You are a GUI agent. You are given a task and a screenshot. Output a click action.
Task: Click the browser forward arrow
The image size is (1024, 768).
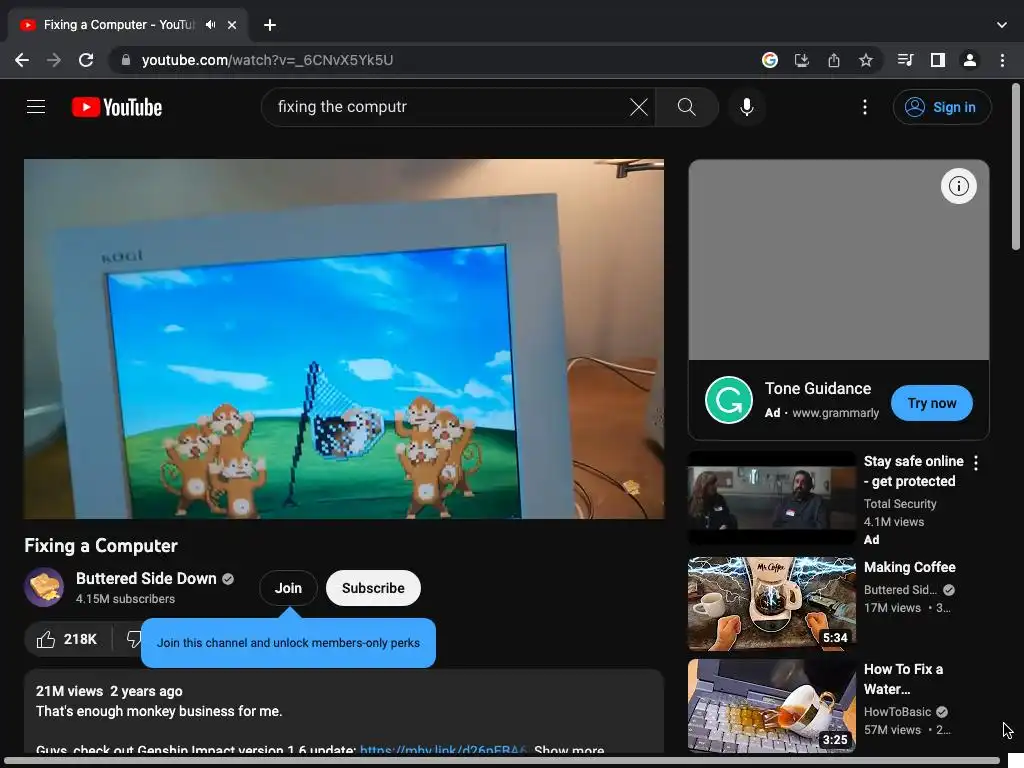coord(54,60)
